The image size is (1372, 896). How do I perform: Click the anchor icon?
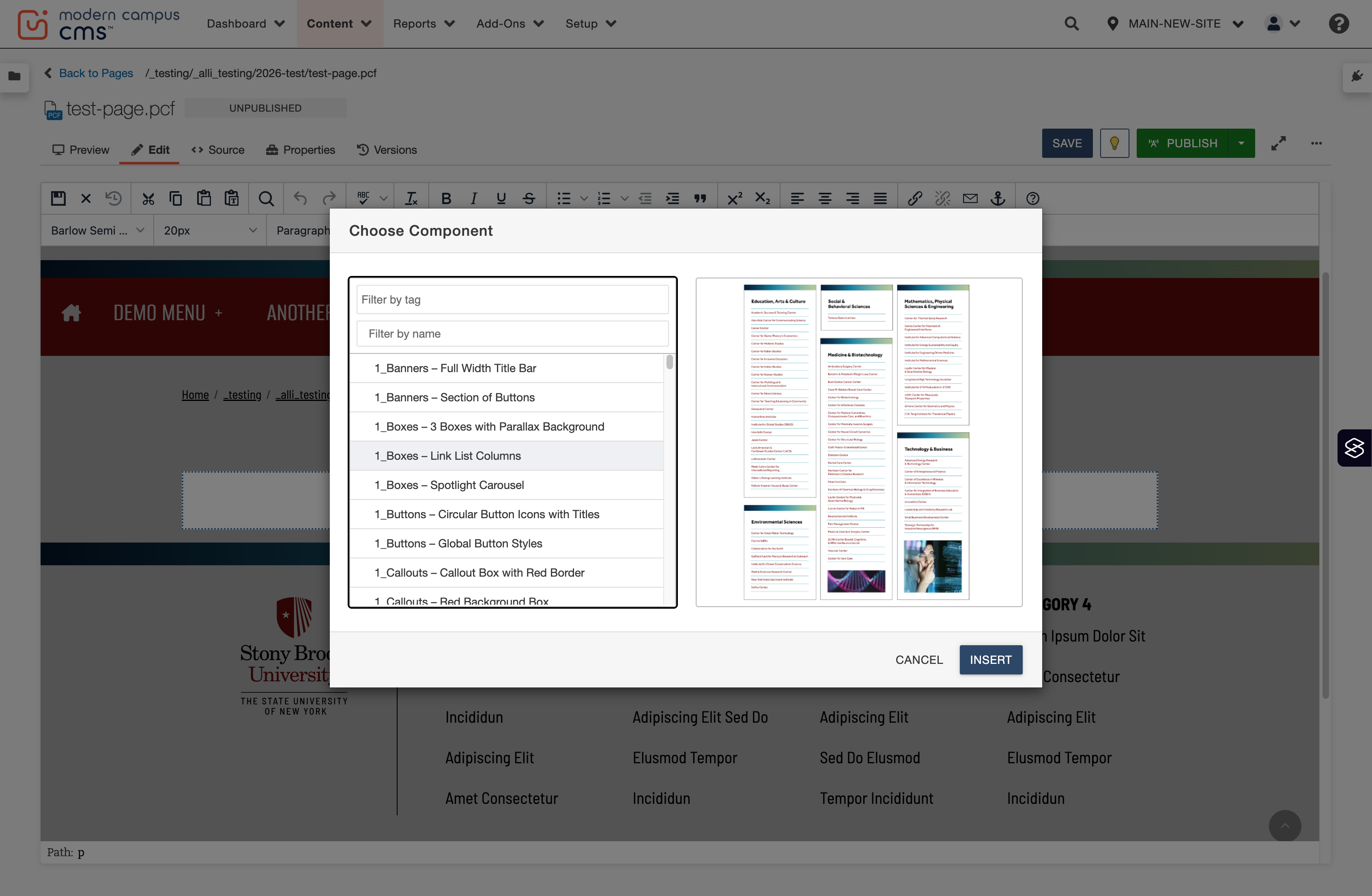(x=998, y=198)
